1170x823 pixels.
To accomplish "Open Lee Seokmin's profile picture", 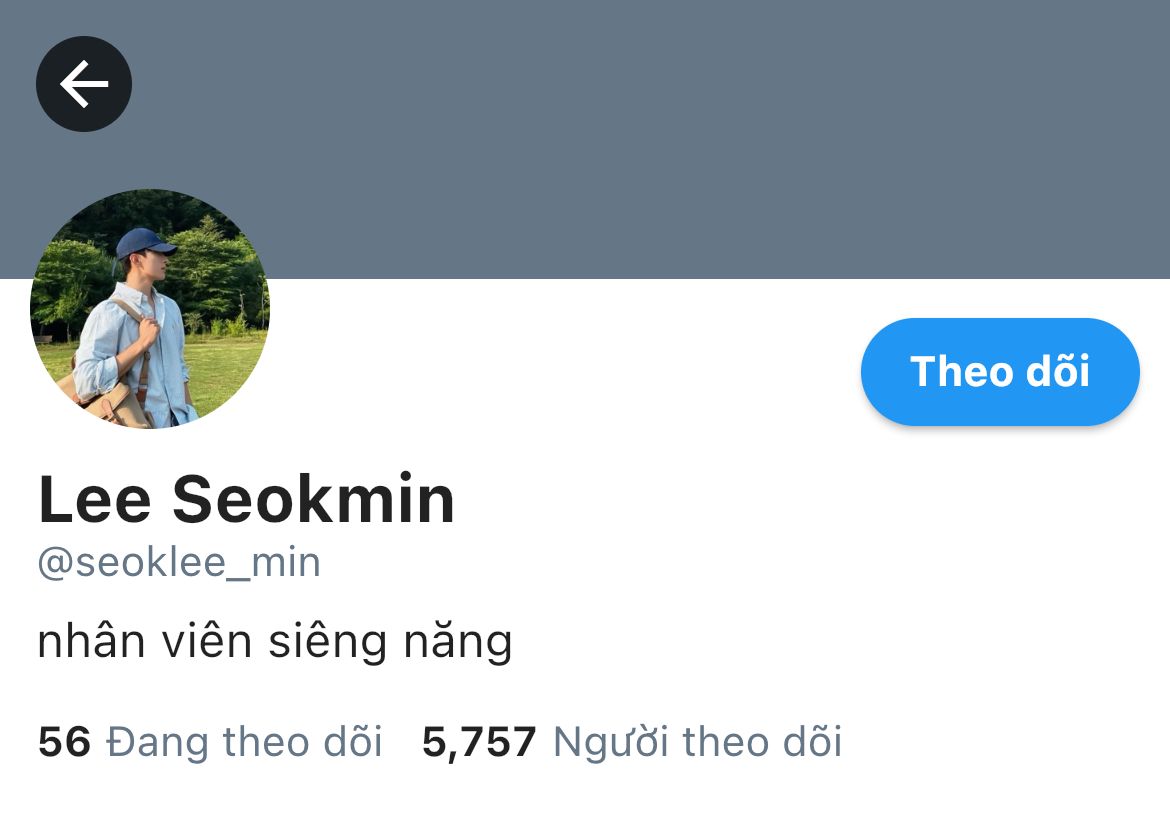I will pos(149,308).
